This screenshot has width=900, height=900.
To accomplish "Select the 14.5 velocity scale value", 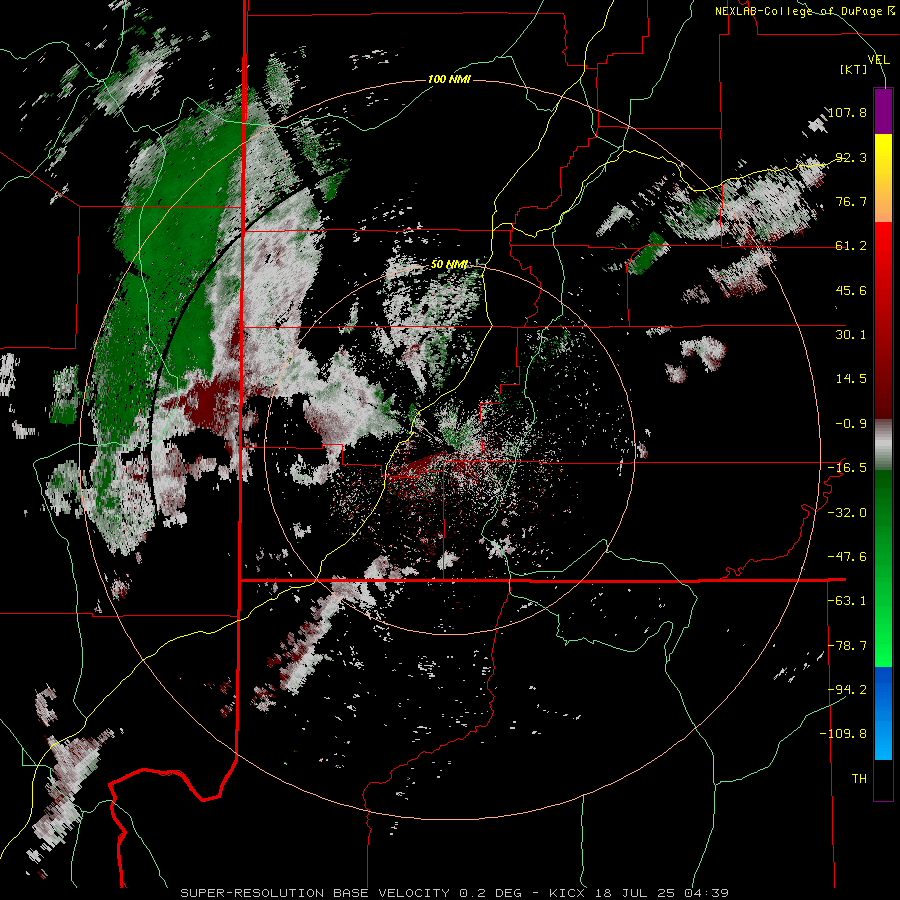I will tap(851, 379).
